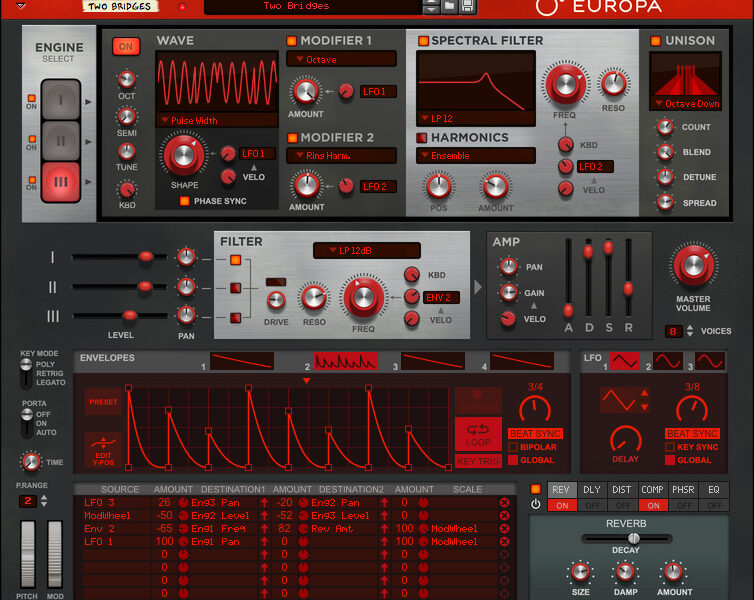The image size is (754, 600).
Task: Click the Harmonics POS knob
Action: pyautogui.click(x=439, y=187)
